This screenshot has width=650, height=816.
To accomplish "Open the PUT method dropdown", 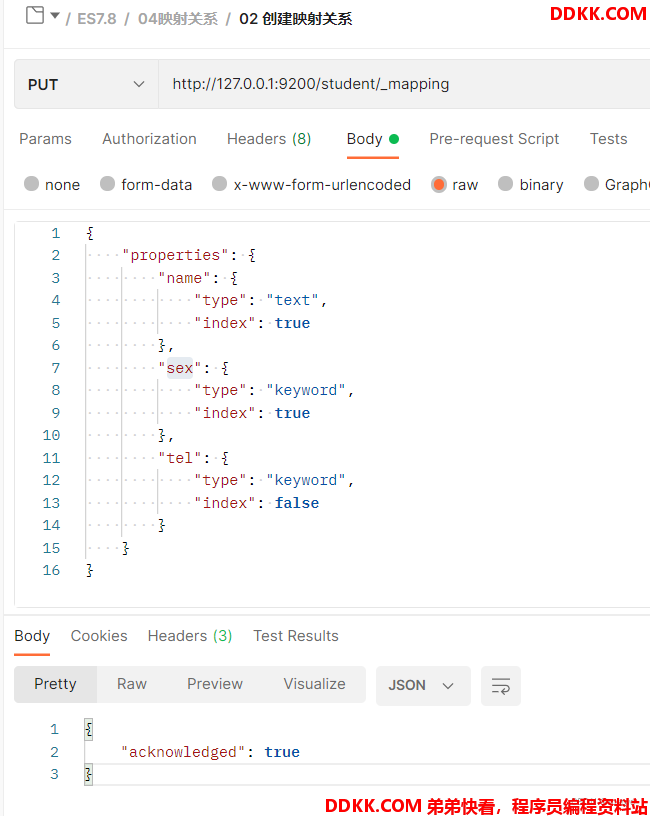I will 86,84.
